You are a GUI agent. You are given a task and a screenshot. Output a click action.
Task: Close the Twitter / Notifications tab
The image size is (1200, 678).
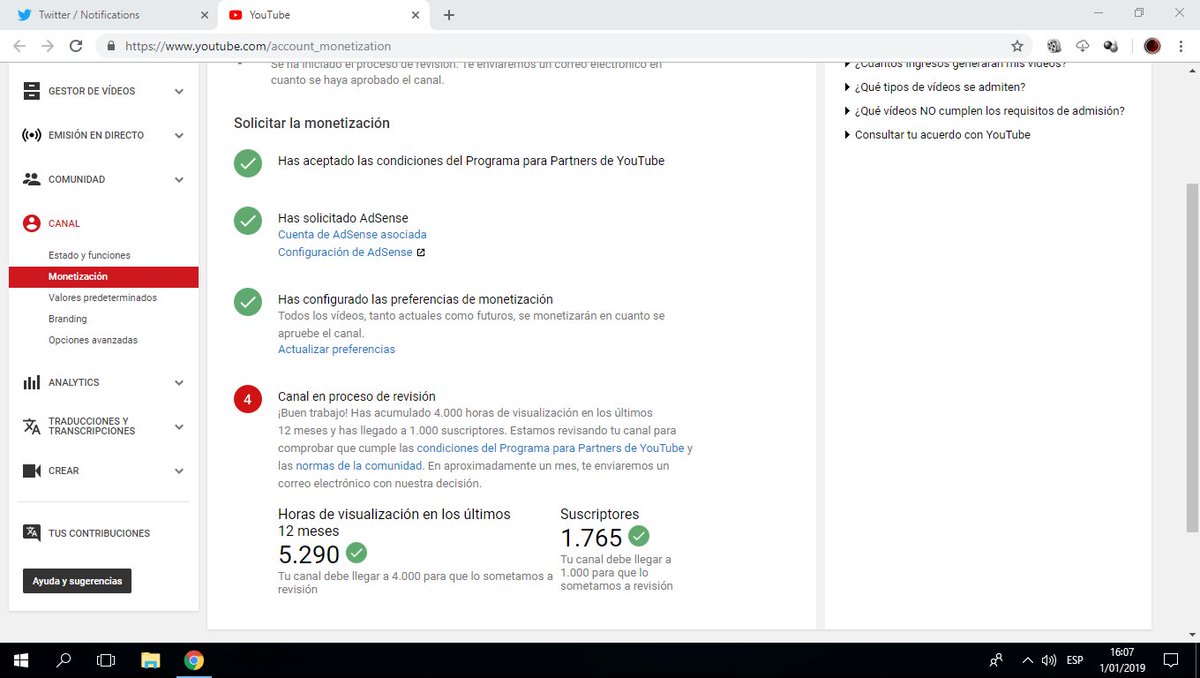coord(203,15)
